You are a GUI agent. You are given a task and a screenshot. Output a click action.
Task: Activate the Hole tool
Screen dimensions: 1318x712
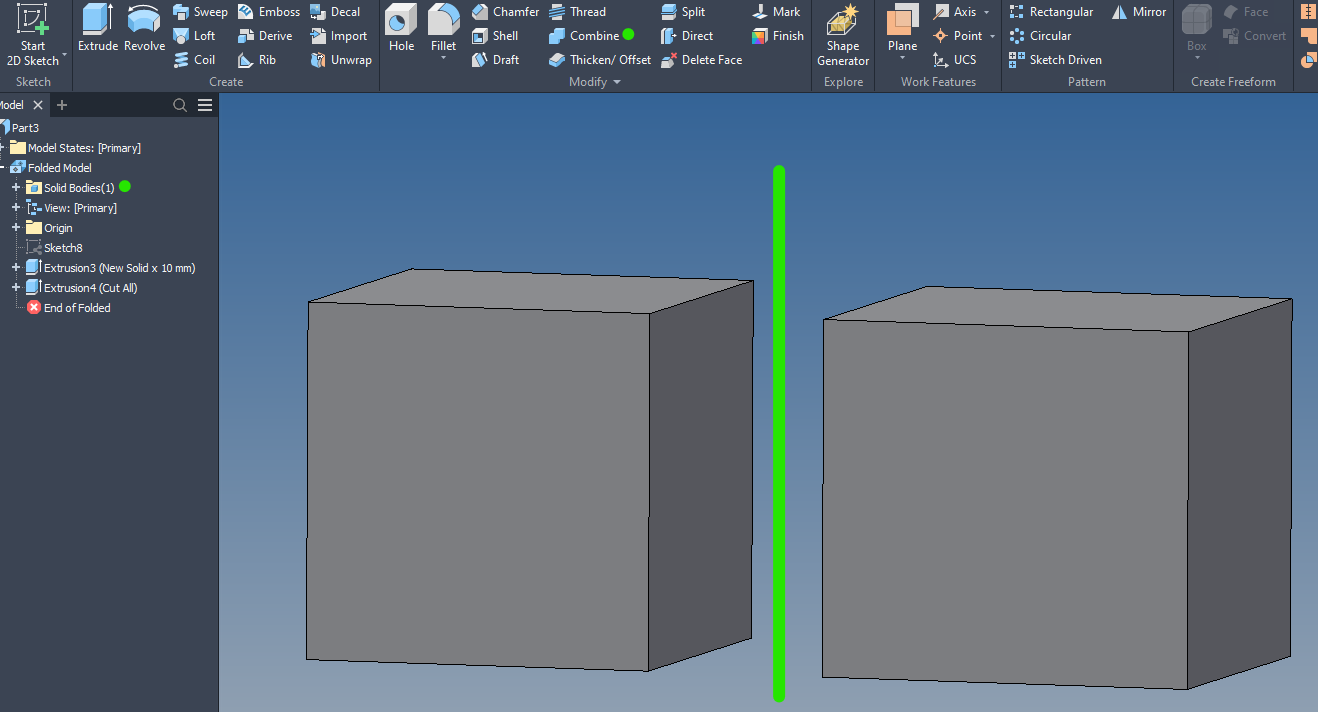click(x=401, y=29)
